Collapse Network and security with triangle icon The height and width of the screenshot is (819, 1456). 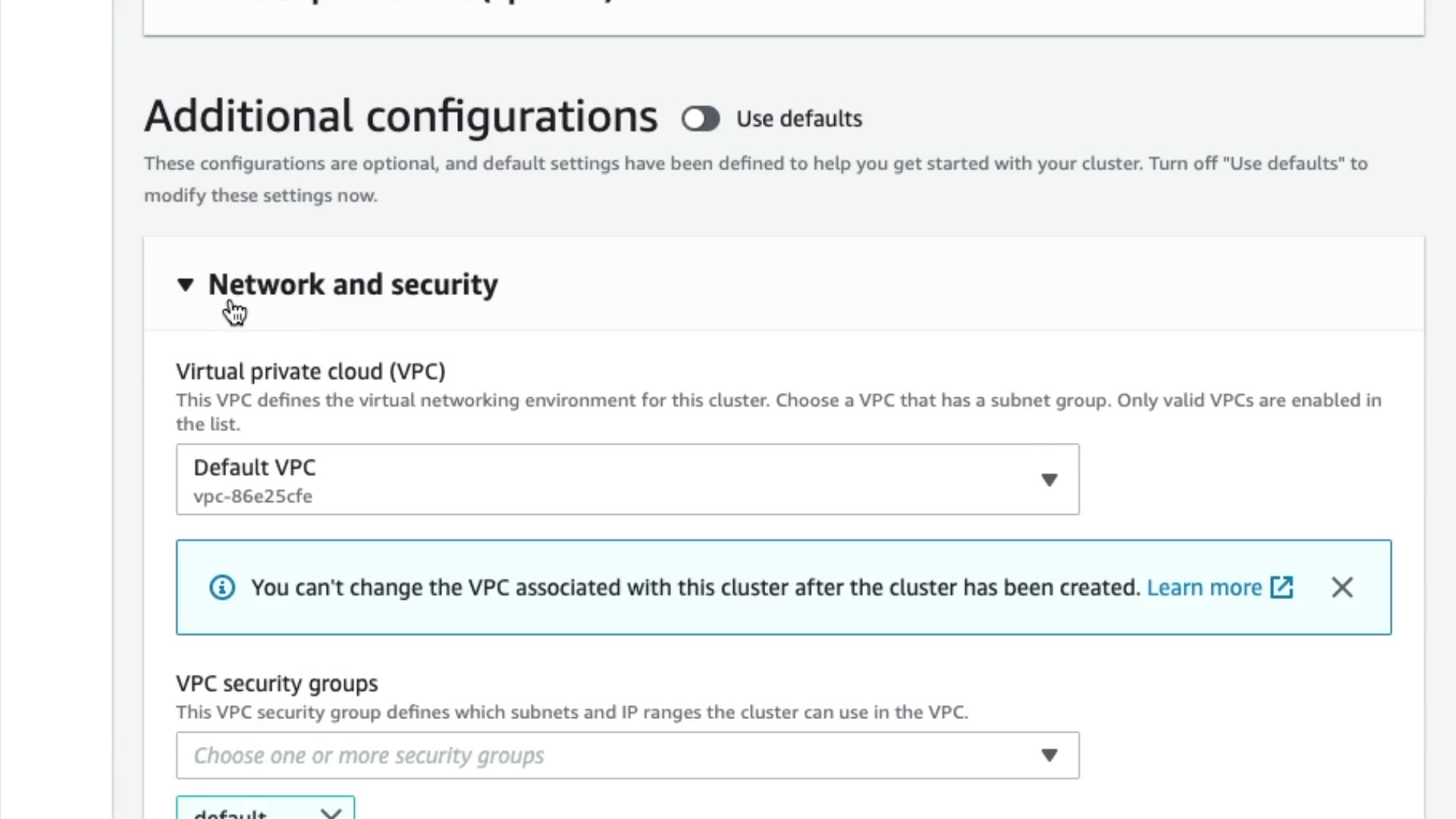click(185, 285)
